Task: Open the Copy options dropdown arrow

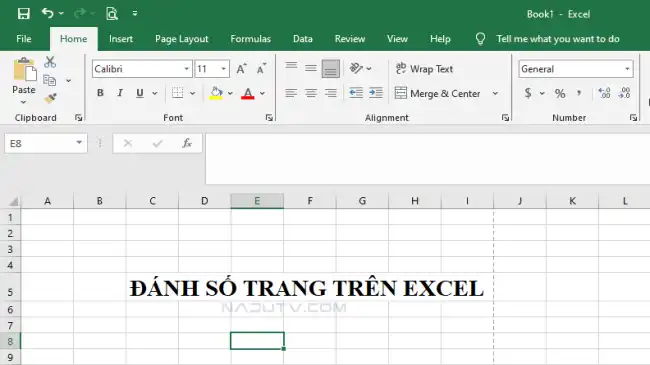Action: pos(68,80)
